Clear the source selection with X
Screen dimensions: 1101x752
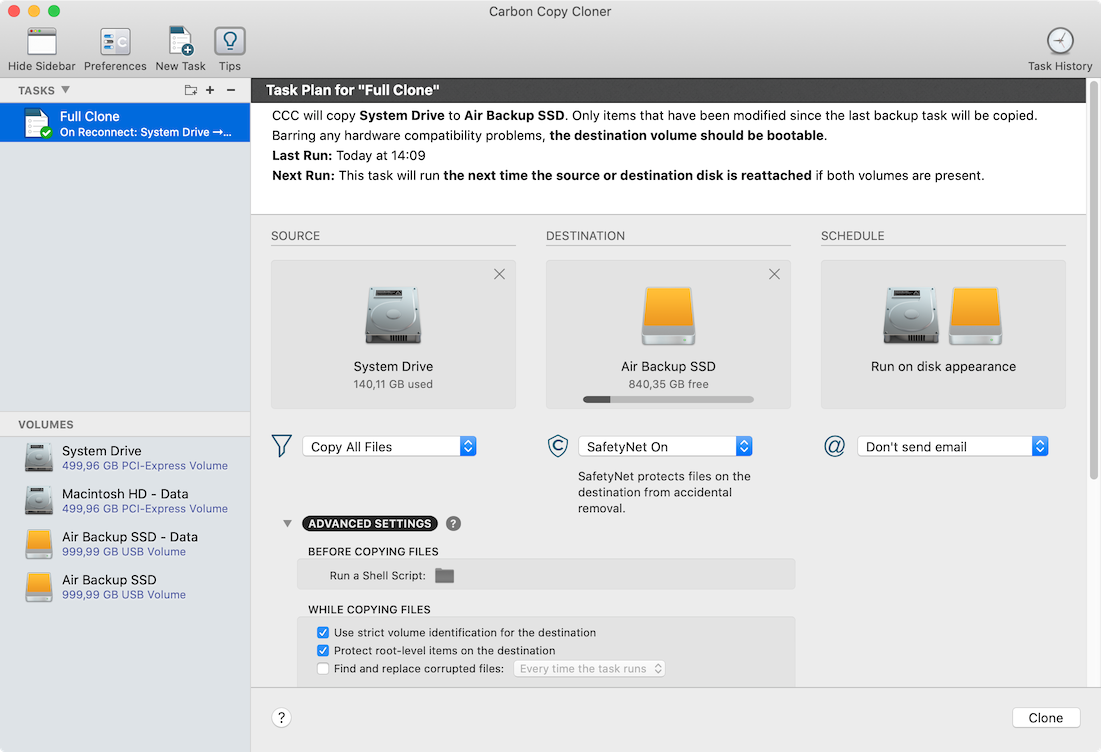499,274
